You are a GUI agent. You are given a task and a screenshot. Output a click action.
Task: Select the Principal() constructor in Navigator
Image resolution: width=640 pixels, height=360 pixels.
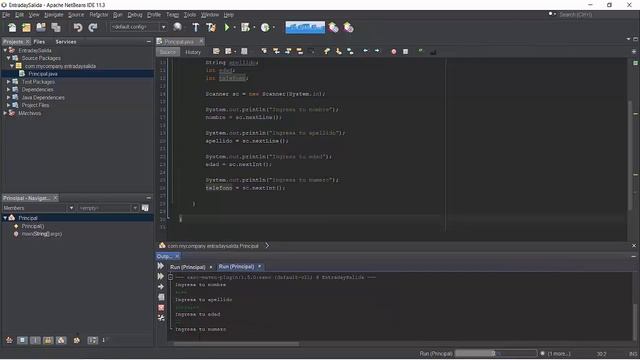pos(33,226)
